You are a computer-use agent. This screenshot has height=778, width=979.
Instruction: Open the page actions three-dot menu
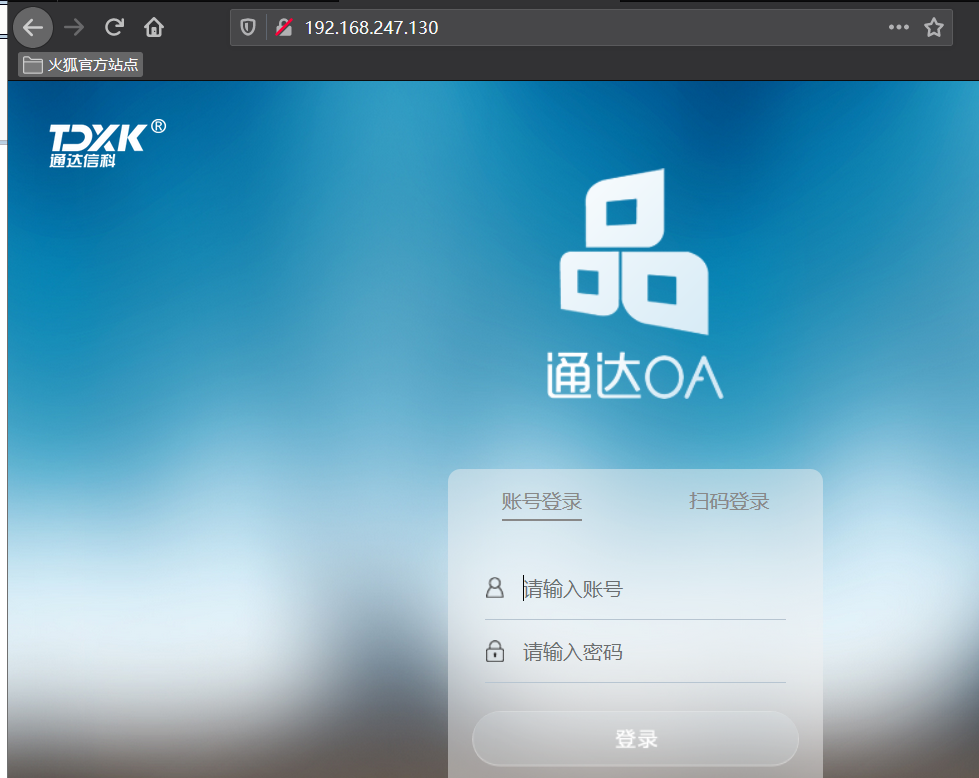pyautogui.click(x=898, y=27)
